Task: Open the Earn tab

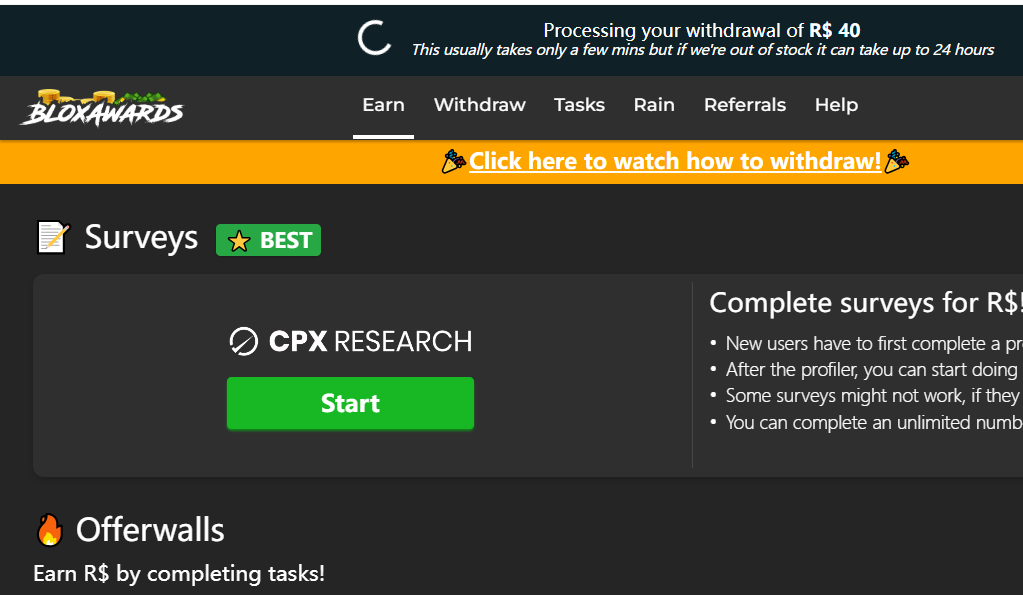Action: pyautogui.click(x=384, y=105)
